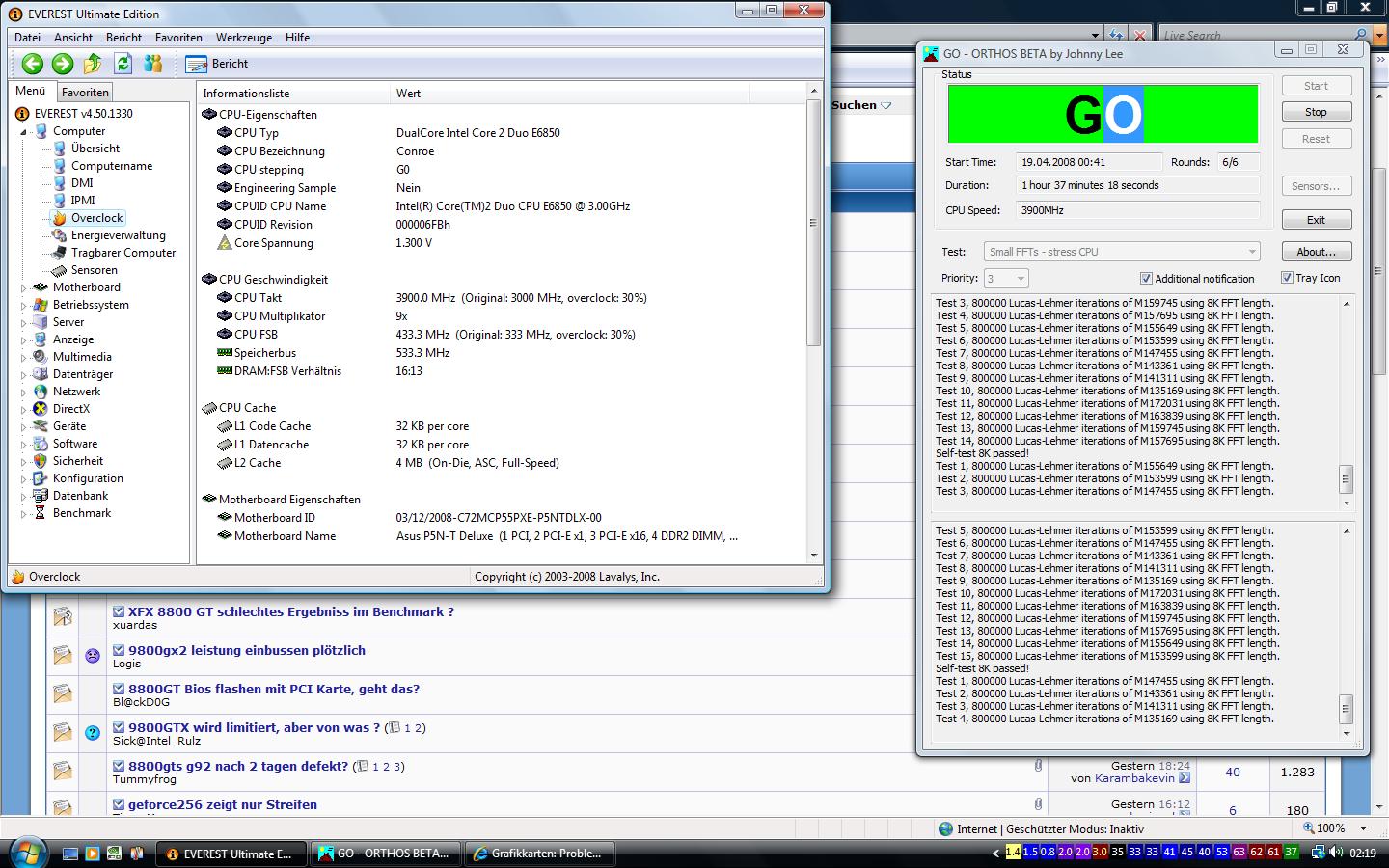Expand the Datenbank tree node
The height and width of the screenshot is (868, 1389).
(x=24, y=496)
